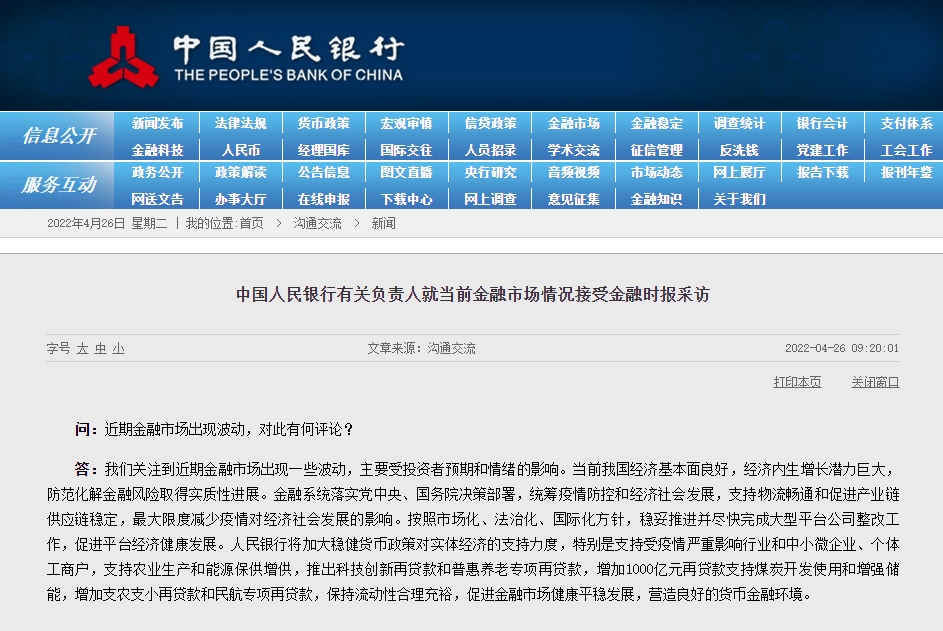Click the 首页 breadcrumb link

click(251, 224)
